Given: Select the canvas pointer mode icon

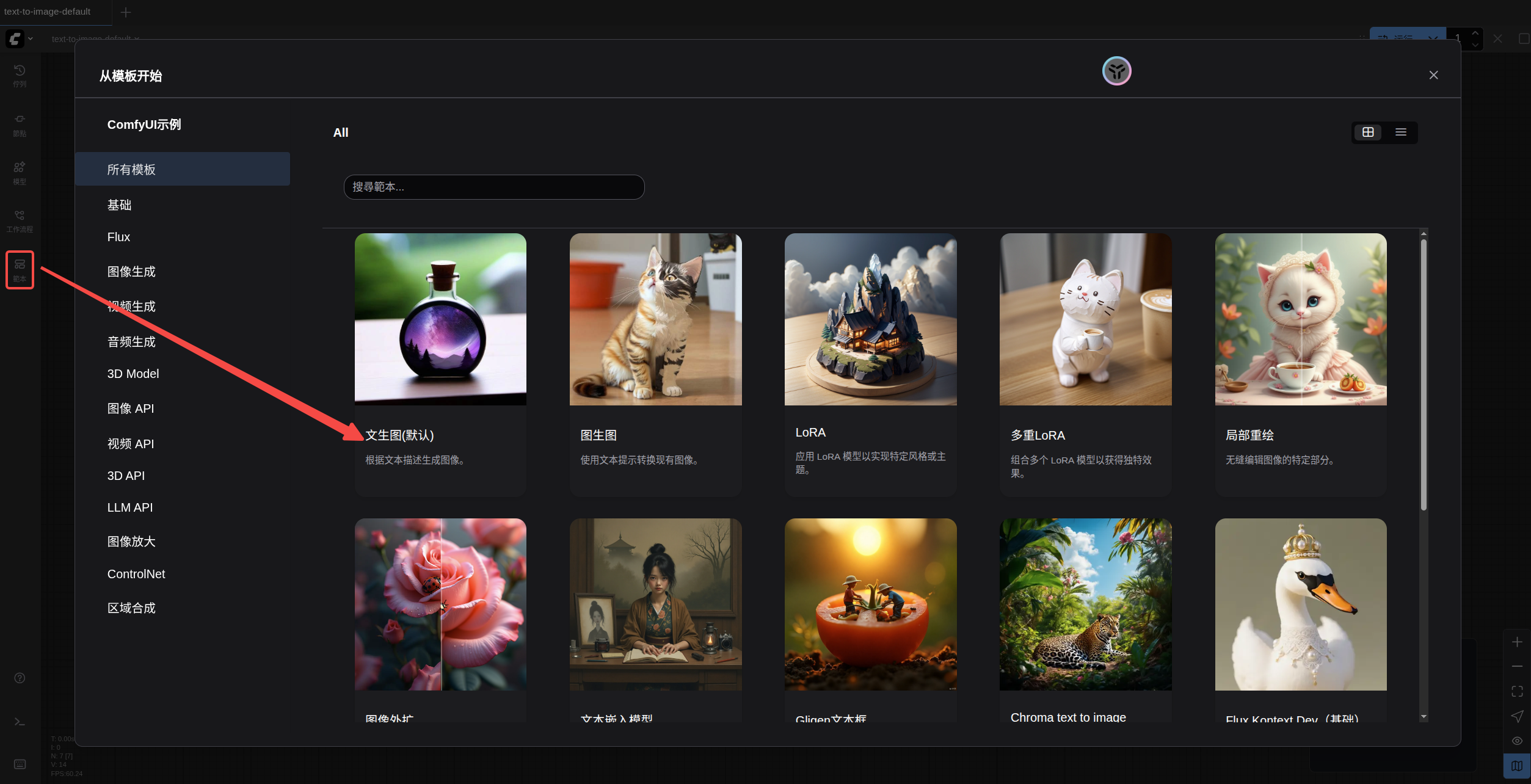Looking at the screenshot, I should click(x=1516, y=716).
